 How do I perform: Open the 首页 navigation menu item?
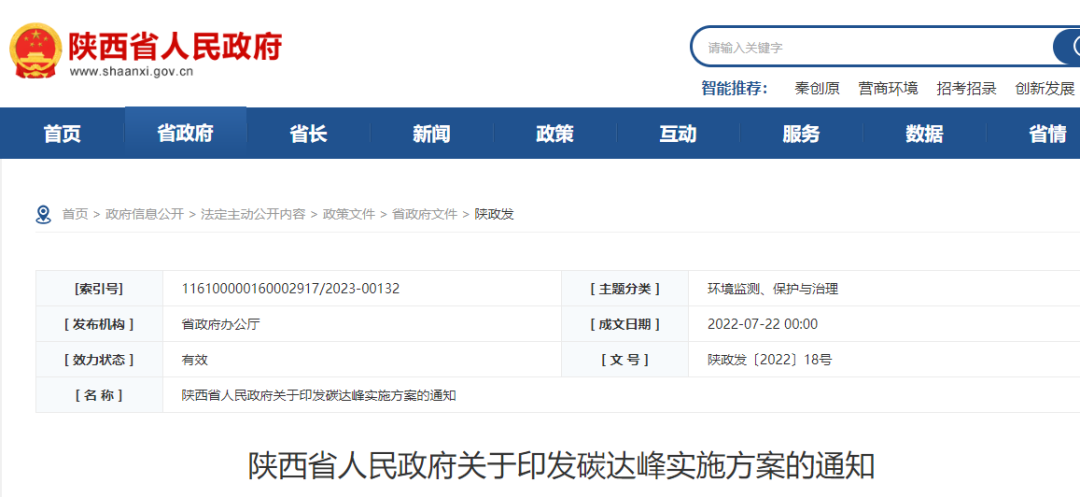click(62, 134)
